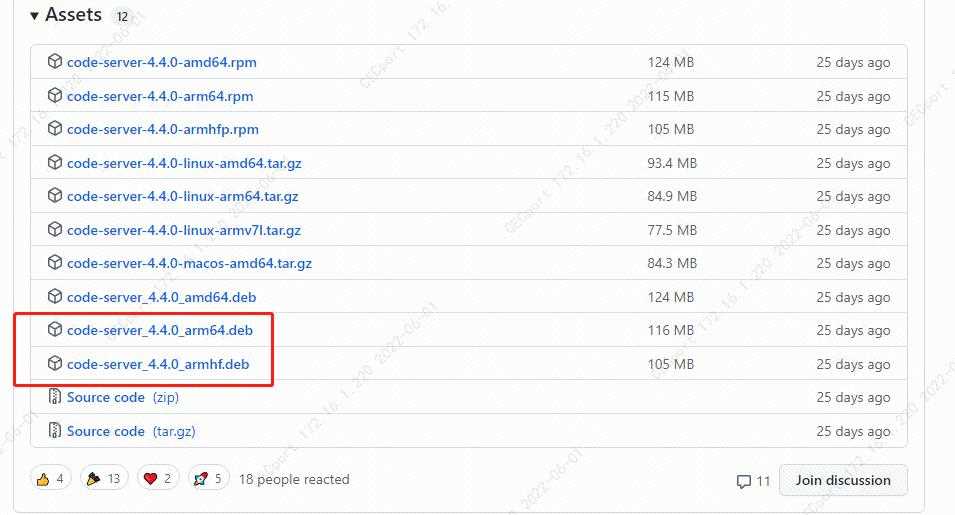
Task: Click package icon beside code-server_4.4.0_amd64.deb
Action: point(55,296)
